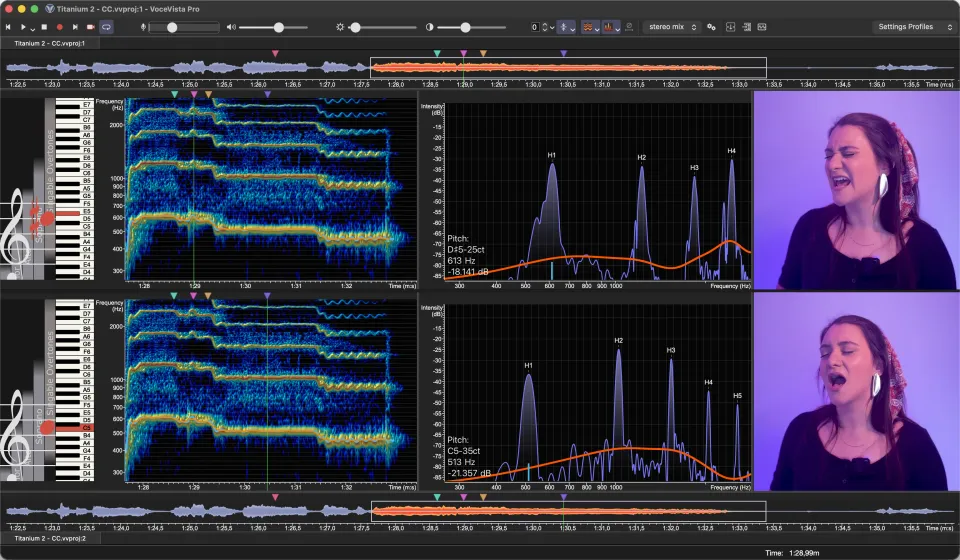
Task: Click the H4 peak label in the upper spectrum
Action: tap(732, 151)
